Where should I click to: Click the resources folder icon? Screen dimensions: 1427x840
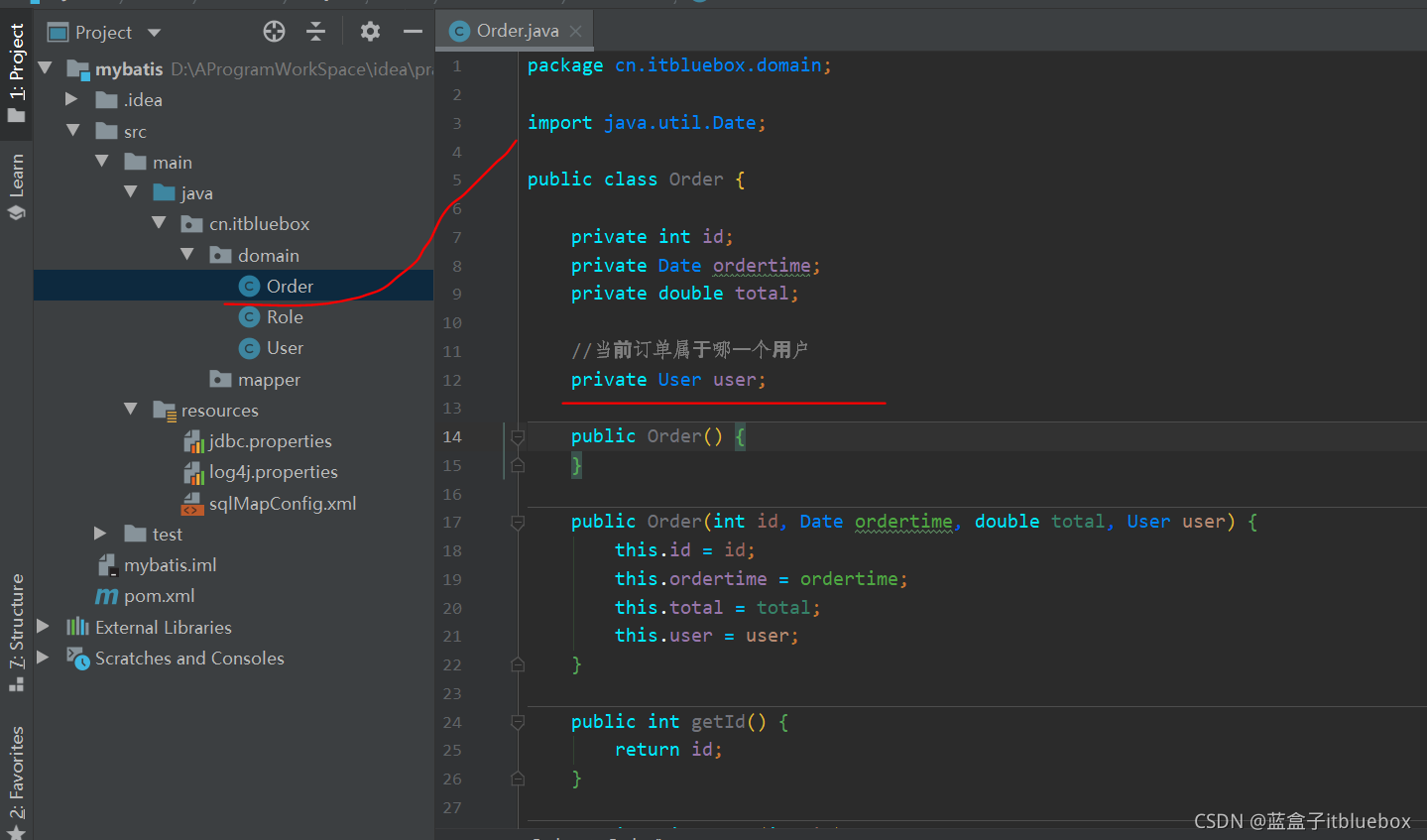(165, 410)
